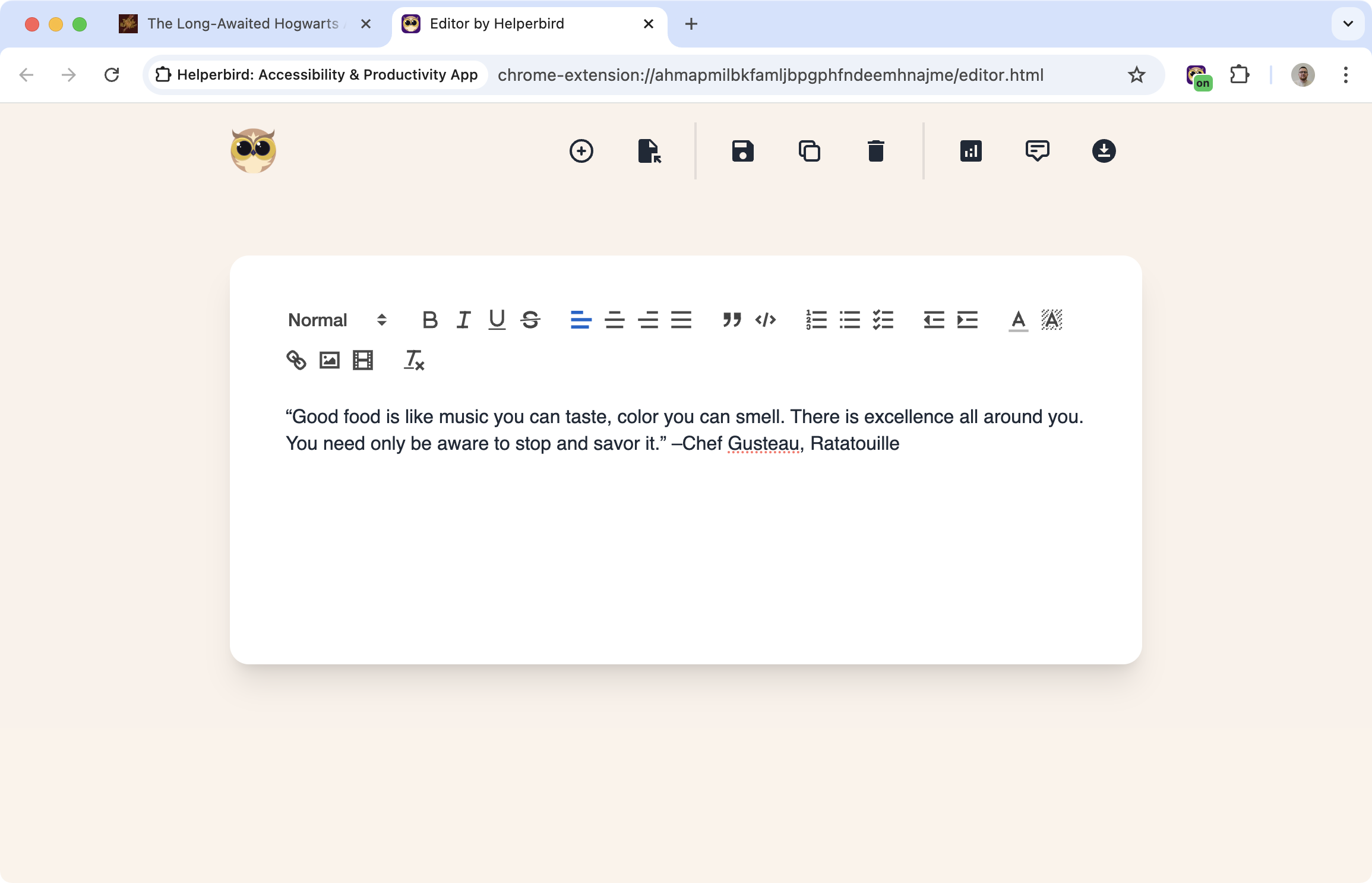Open the insert image tool

[328, 360]
